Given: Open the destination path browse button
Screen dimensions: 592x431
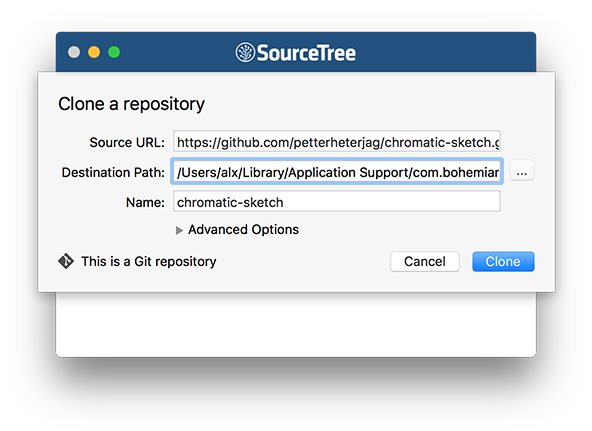Looking at the screenshot, I should tap(522, 171).
